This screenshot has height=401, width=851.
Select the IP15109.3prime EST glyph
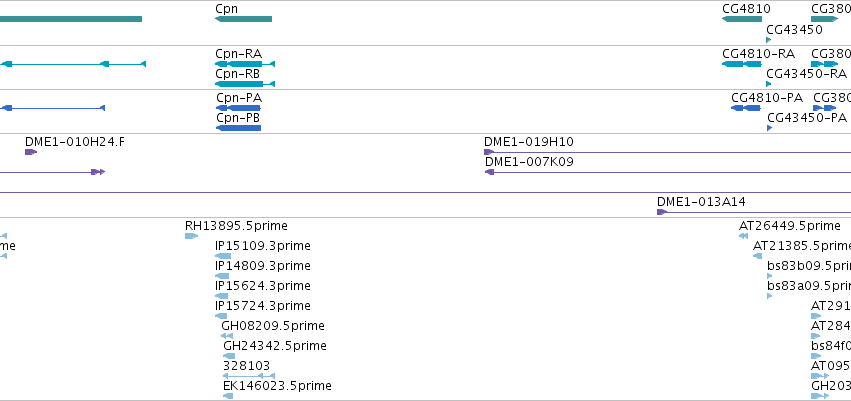[223, 256]
